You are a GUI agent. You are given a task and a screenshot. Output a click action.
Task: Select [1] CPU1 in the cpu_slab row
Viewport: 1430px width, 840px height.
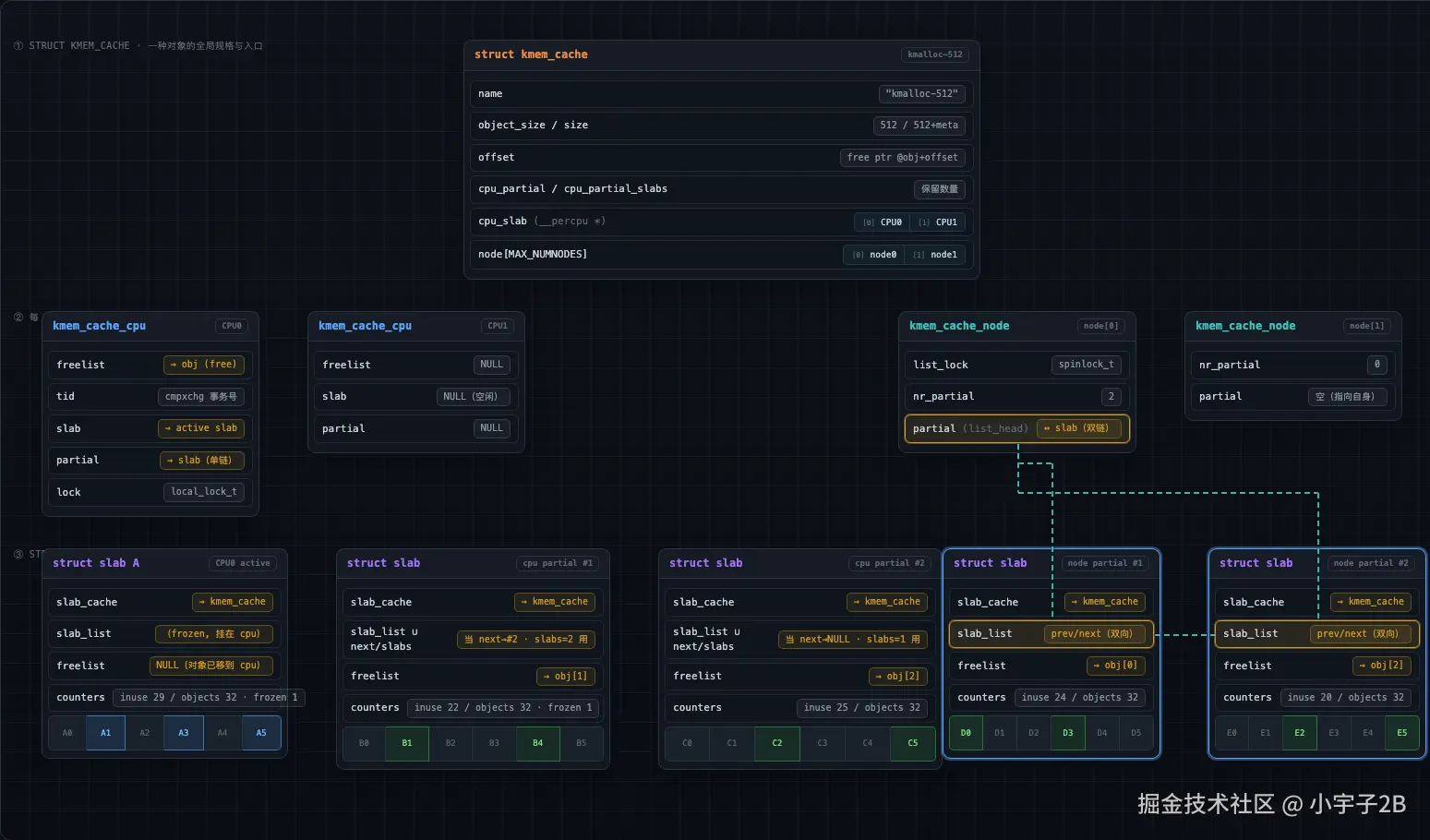938,222
